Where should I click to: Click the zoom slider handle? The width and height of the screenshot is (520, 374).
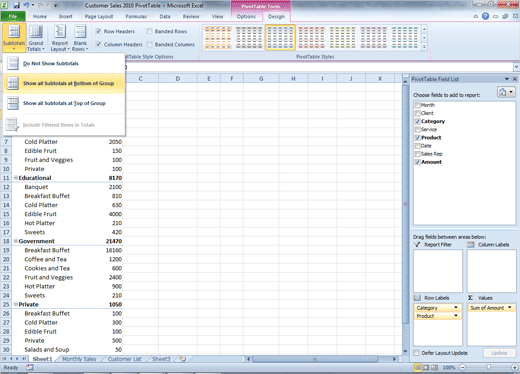click(488, 367)
